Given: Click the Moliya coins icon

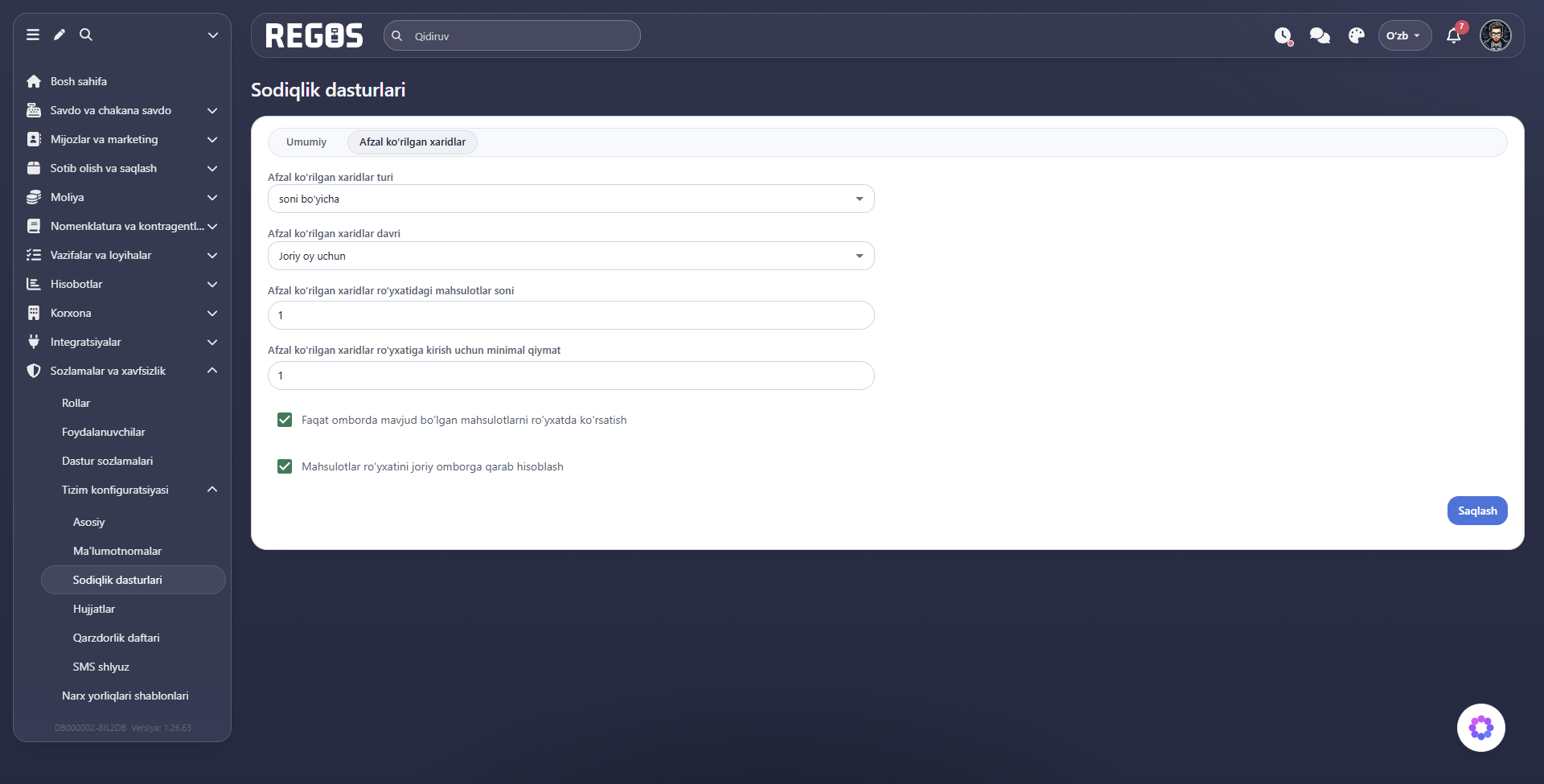Looking at the screenshot, I should pyautogui.click(x=34, y=197).
